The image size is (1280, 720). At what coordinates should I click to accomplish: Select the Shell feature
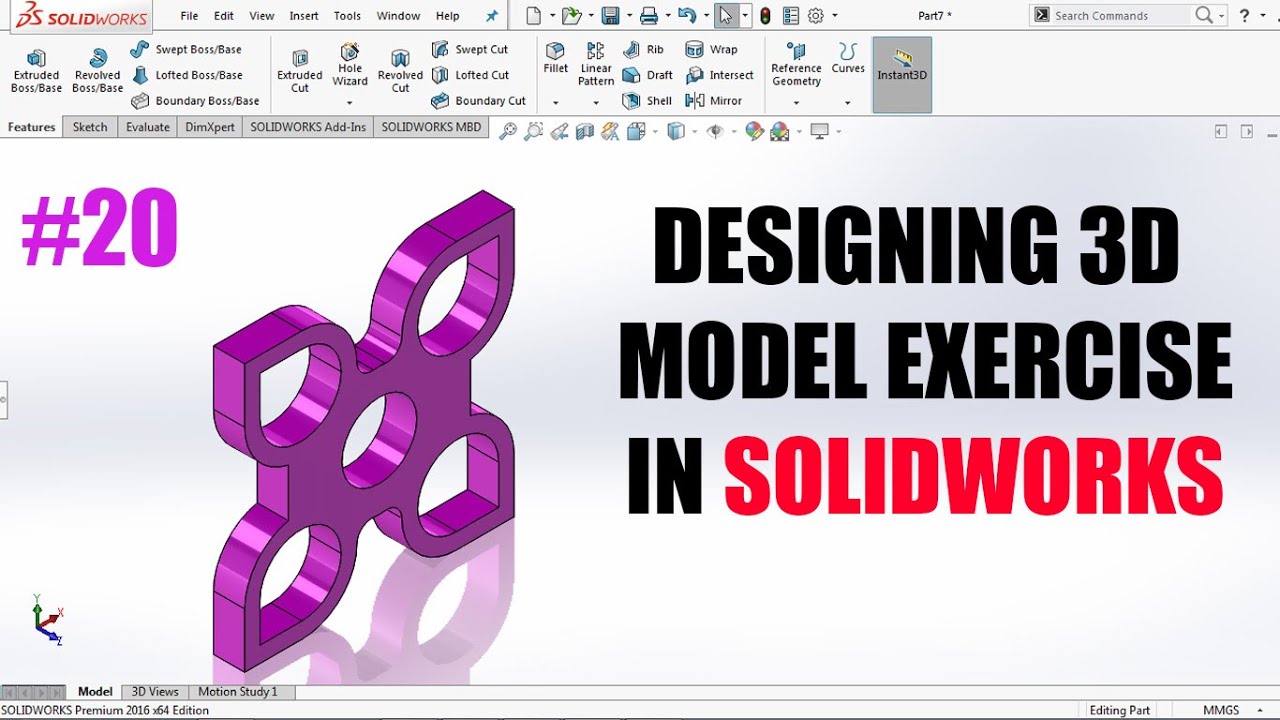point(647,101)
